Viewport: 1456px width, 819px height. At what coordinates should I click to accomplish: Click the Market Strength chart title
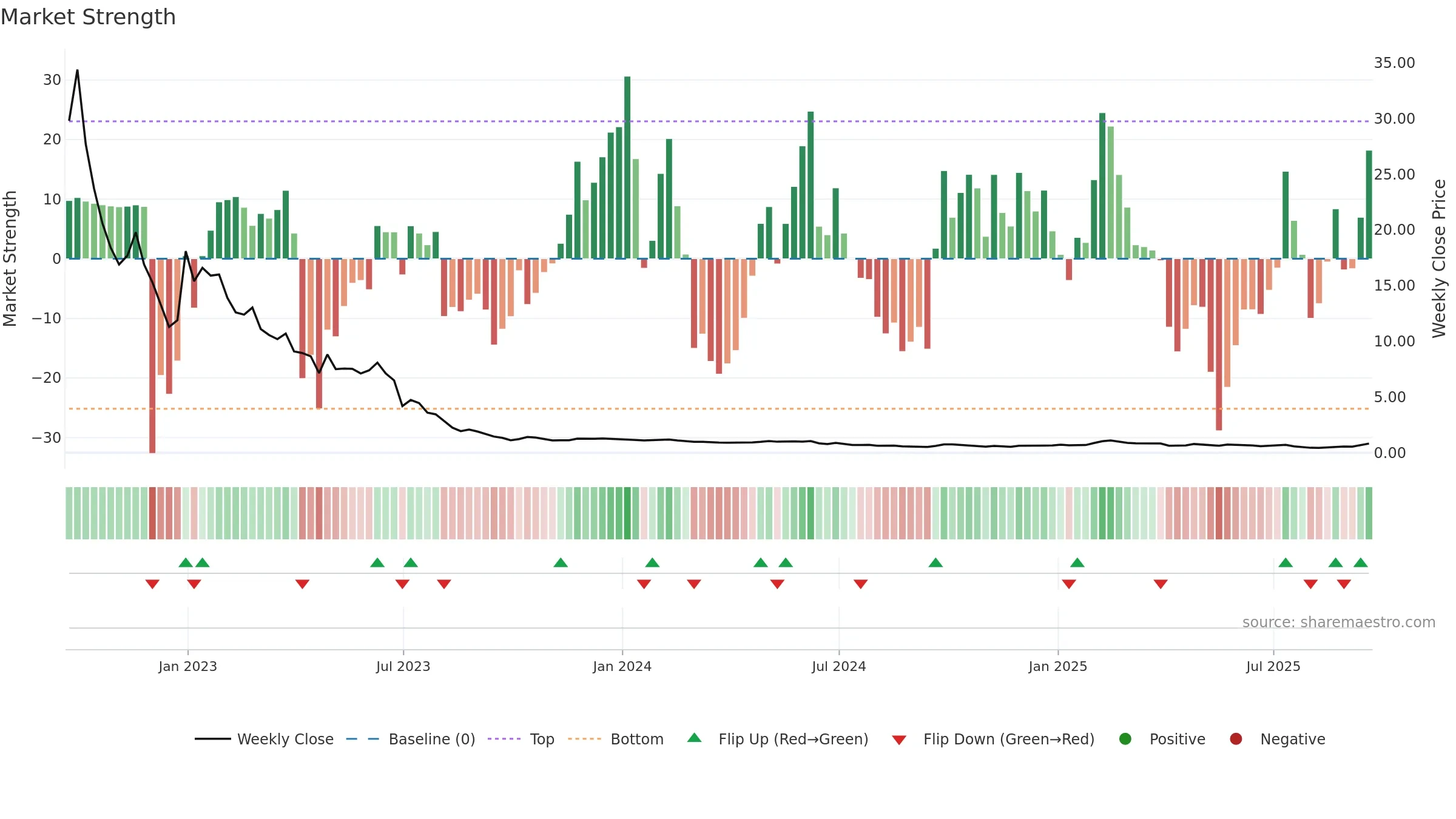pyautogui.click(x=88, y=17)
